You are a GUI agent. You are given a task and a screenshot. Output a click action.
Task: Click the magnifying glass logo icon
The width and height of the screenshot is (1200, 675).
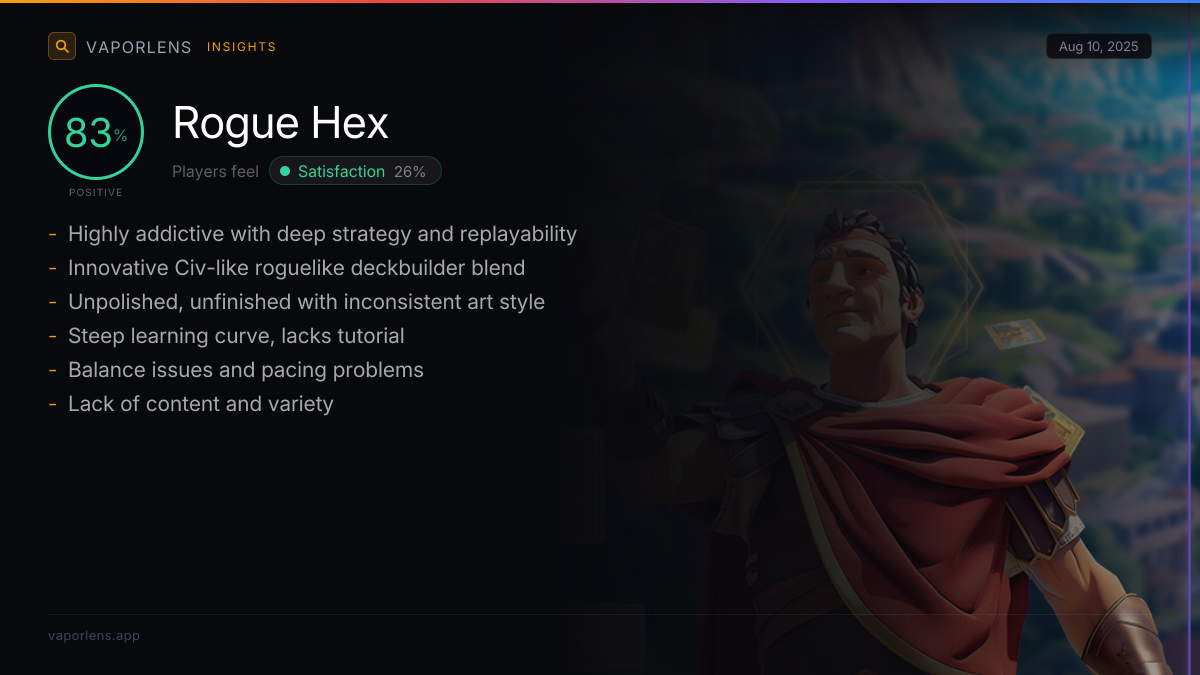click(x=62, y=46)
